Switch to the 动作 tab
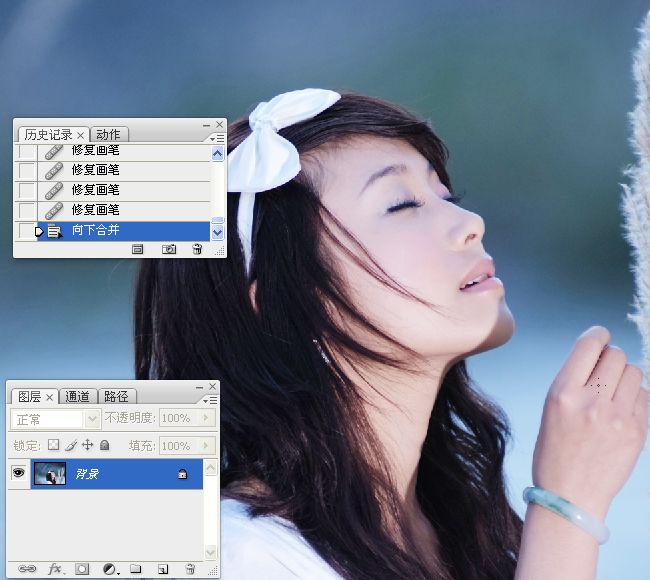The height and width of the screenshot is (580, 650). 108,134
